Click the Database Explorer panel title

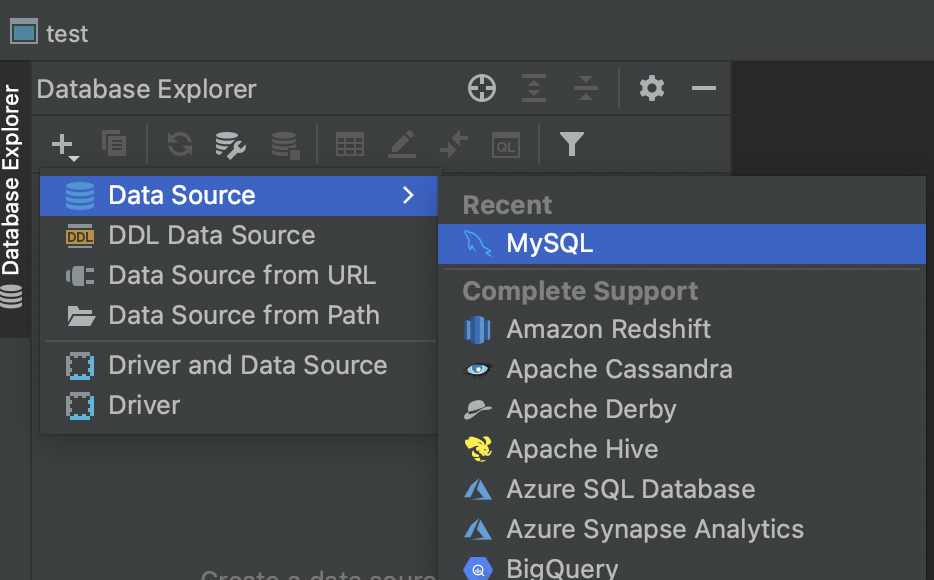[147, 89]
